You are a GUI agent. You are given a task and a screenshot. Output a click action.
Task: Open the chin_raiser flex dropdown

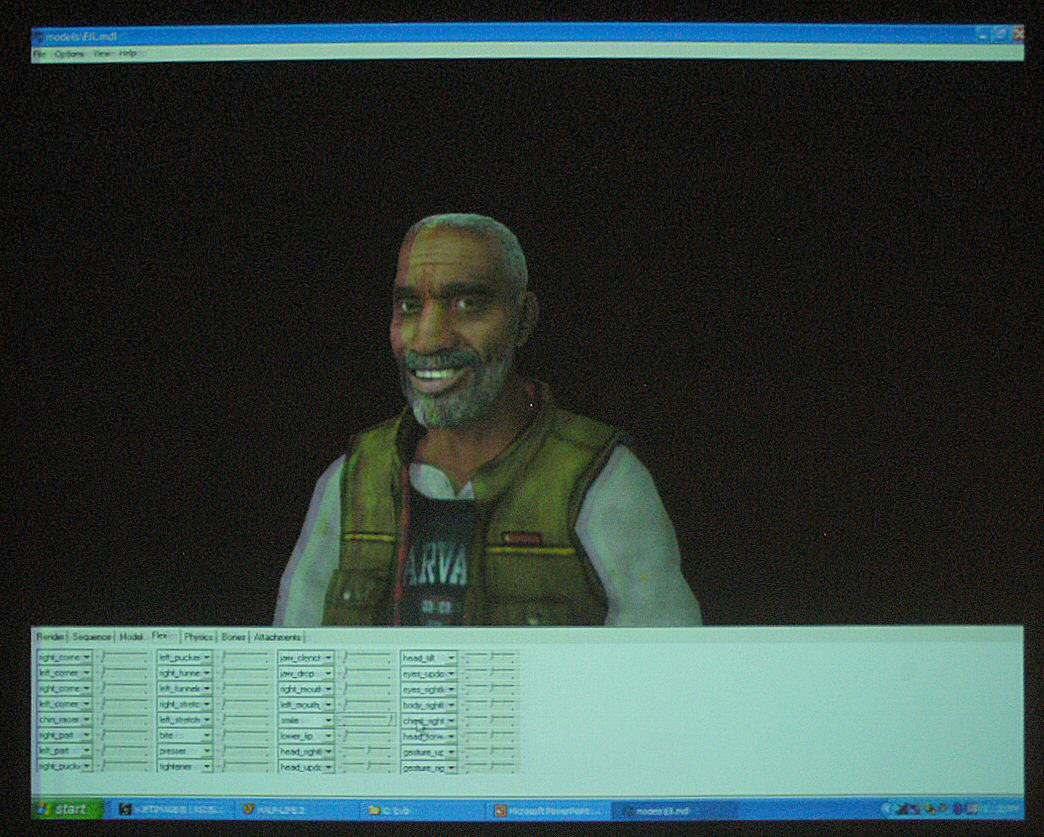(64, 720)
